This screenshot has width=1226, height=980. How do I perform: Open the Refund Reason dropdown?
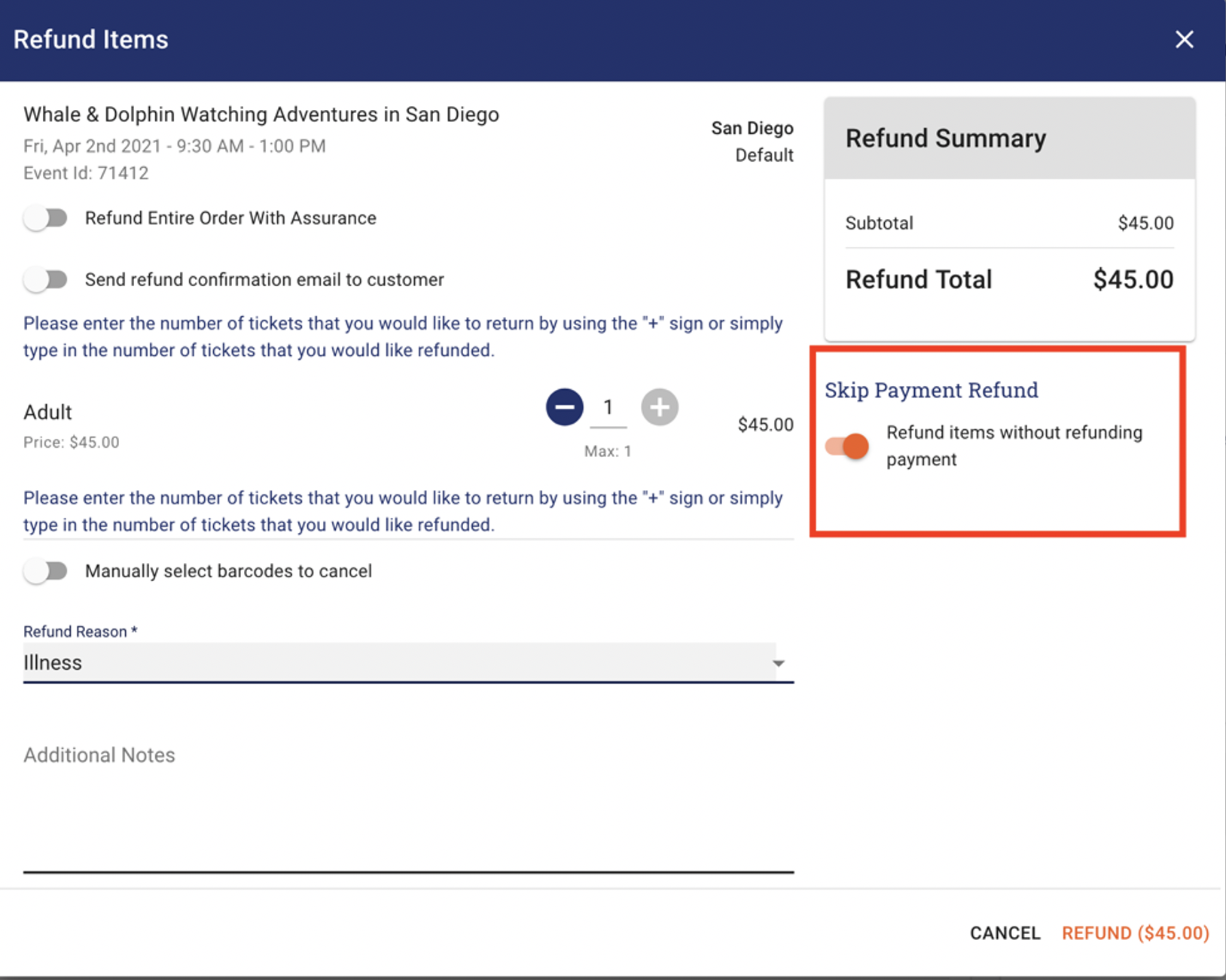[x=408, y=663]
